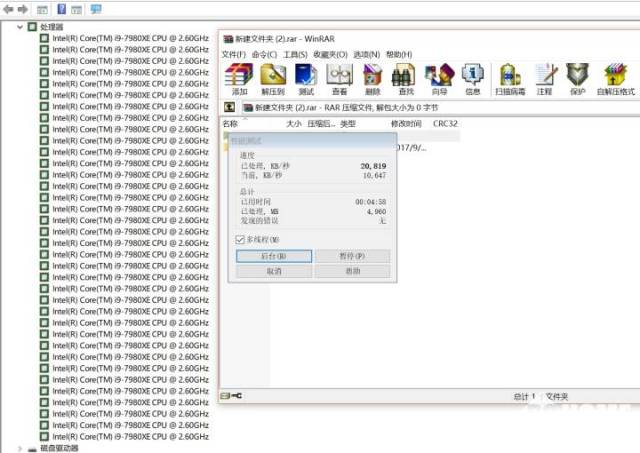Sort by the 修改时间 column header
This screenshot has height=453, width=640.
tap(406, 124)
